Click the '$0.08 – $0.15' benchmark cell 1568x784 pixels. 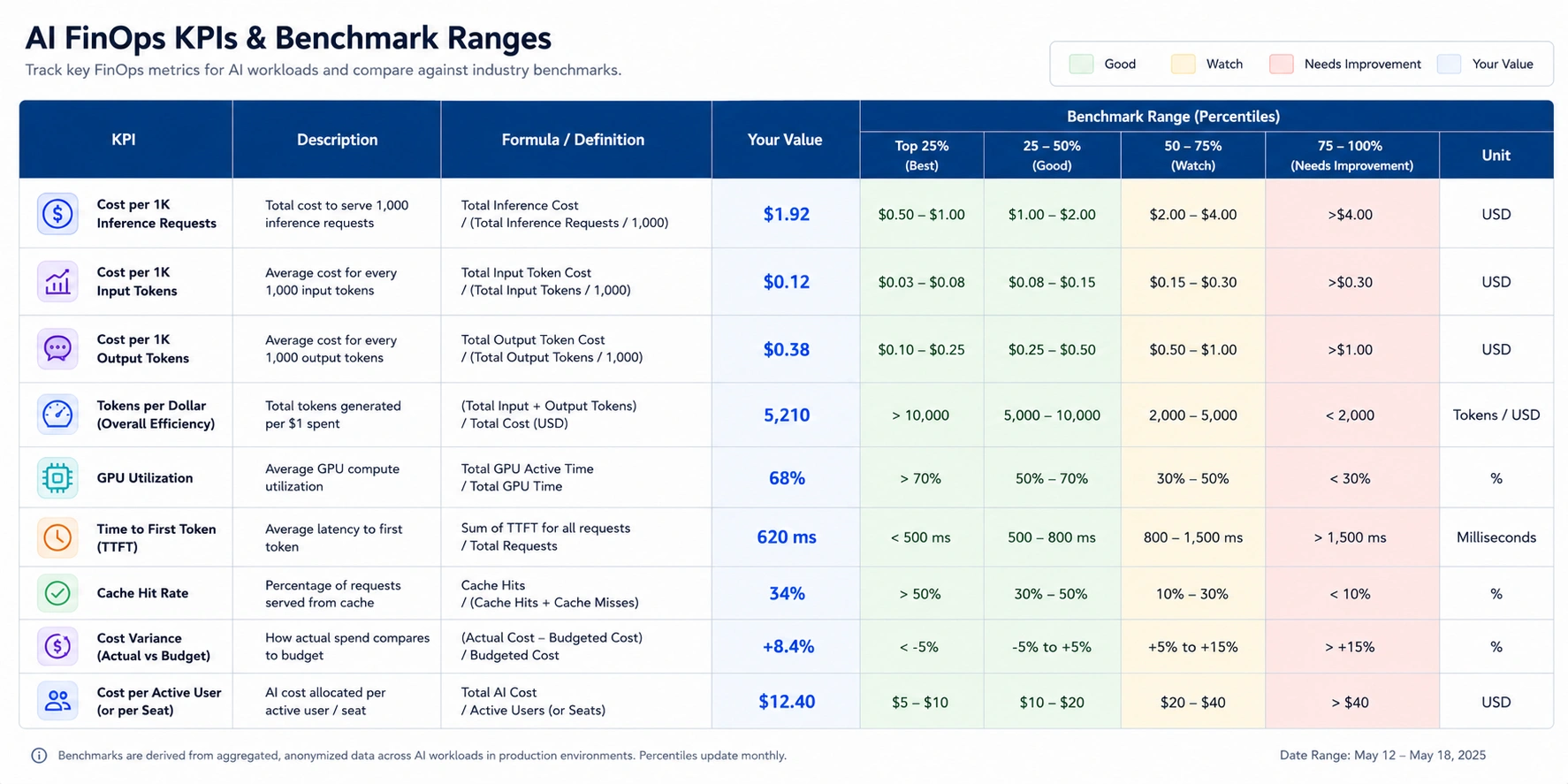[x=1052, y=282]
